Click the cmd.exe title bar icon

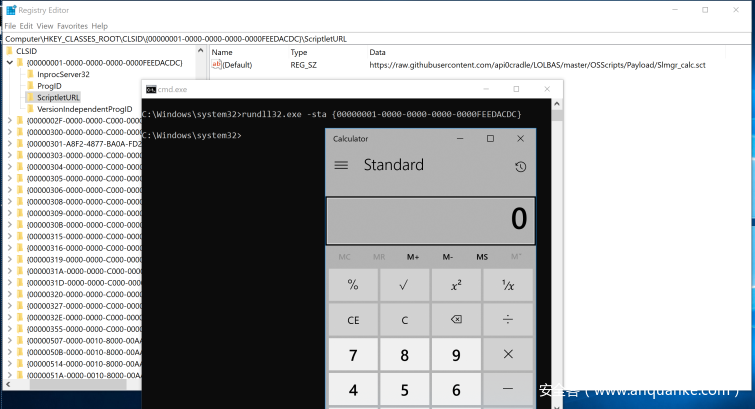[151, 89]
